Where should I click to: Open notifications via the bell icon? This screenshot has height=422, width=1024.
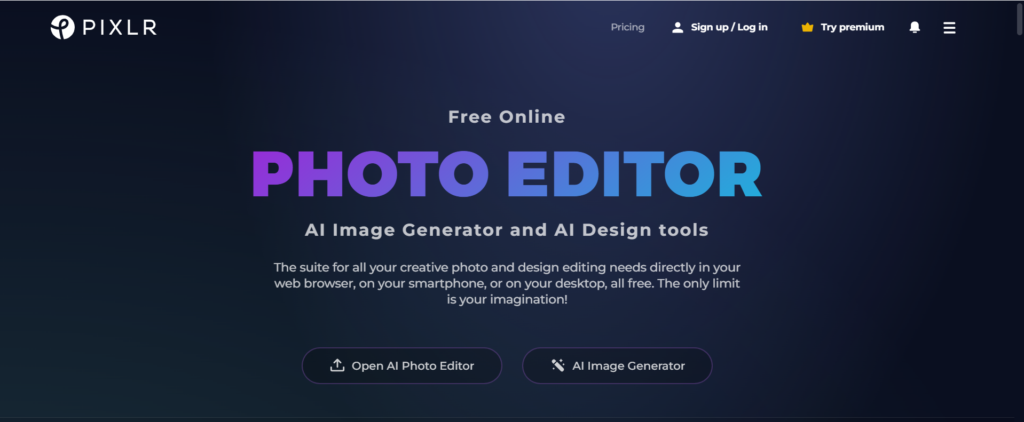tap(915, 27)
